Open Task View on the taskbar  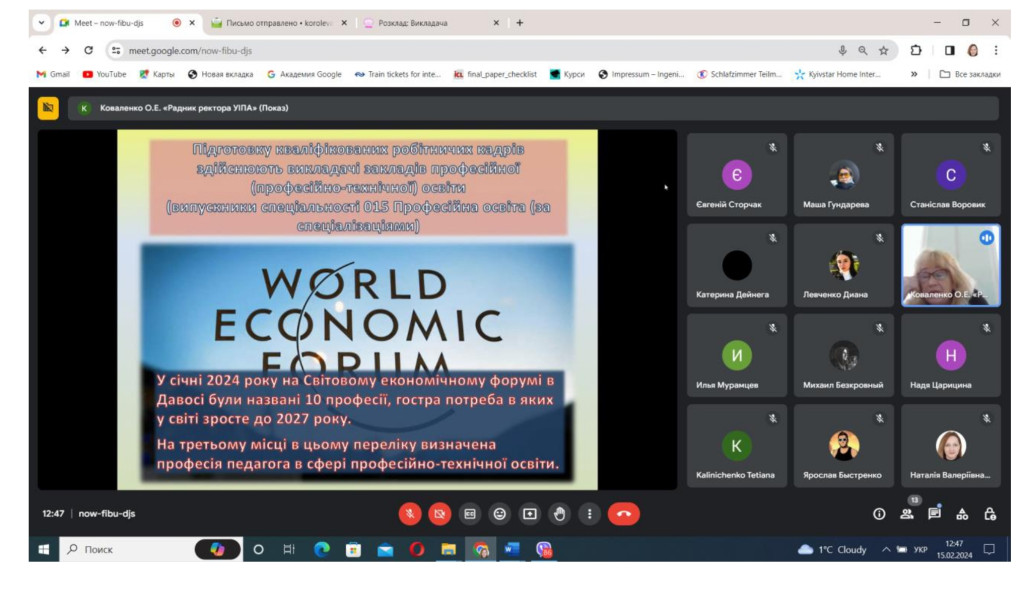tap(289, 550)
